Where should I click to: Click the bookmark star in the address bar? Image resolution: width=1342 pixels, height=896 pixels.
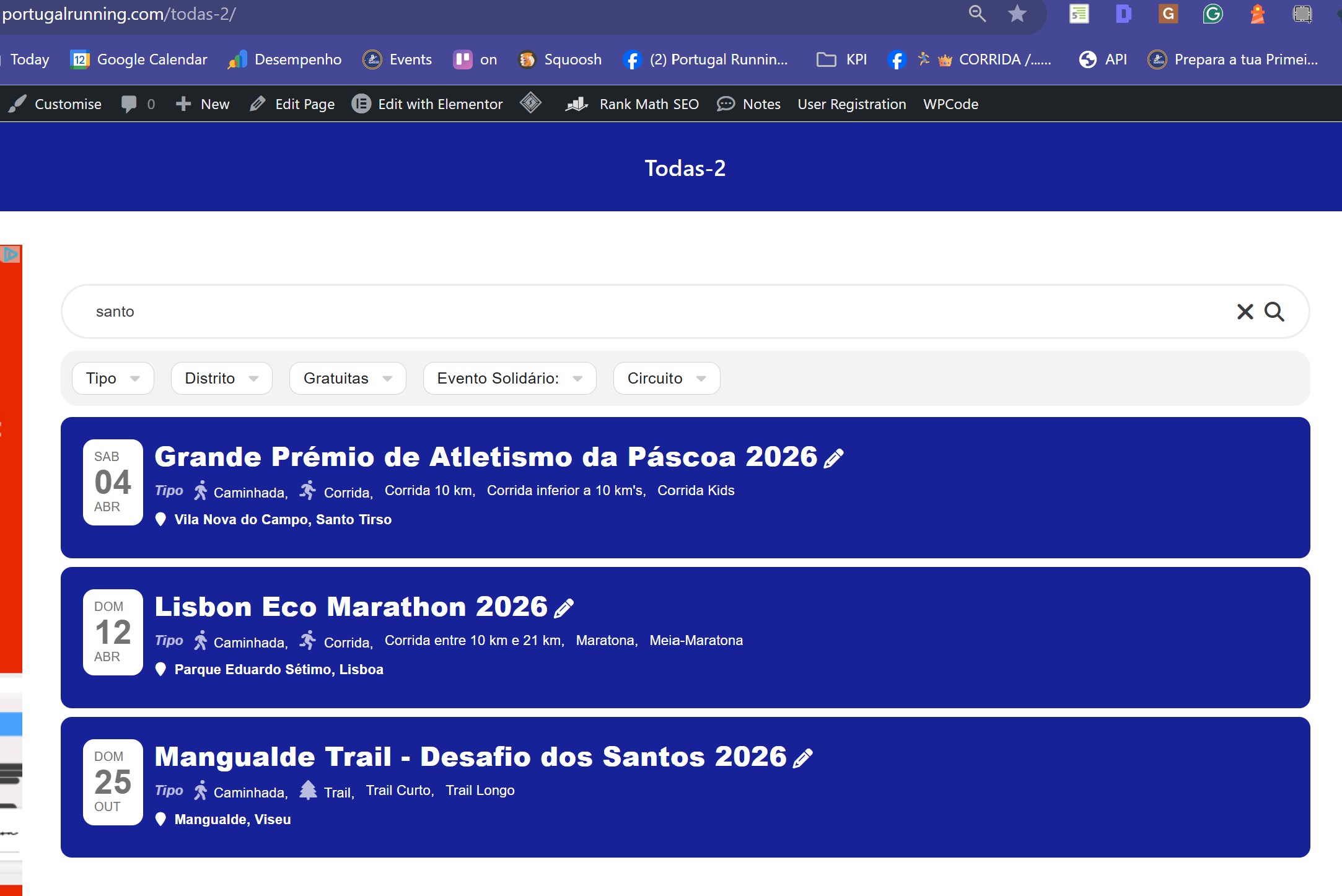pyautogui.click(x=1017, y=14)
